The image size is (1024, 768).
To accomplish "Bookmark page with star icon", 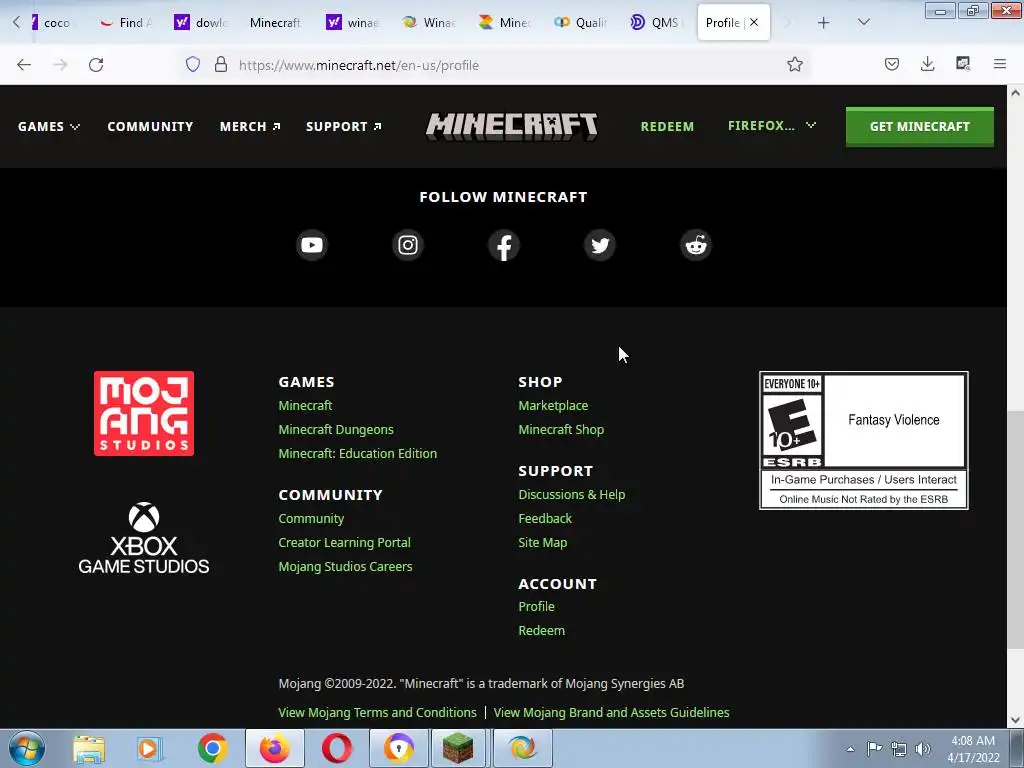I will coord(794,65).
